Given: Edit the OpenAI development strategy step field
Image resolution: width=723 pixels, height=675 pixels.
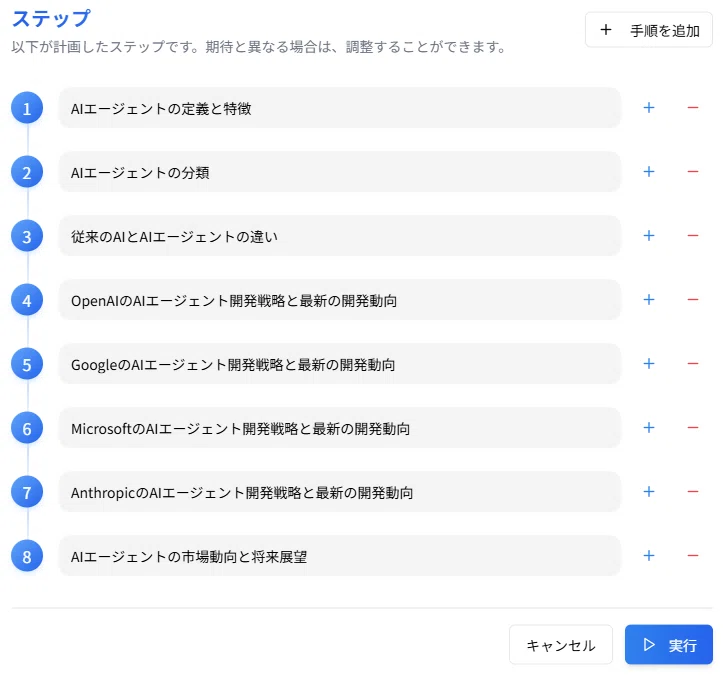Looking at the screenshot, I should point(340,300).
